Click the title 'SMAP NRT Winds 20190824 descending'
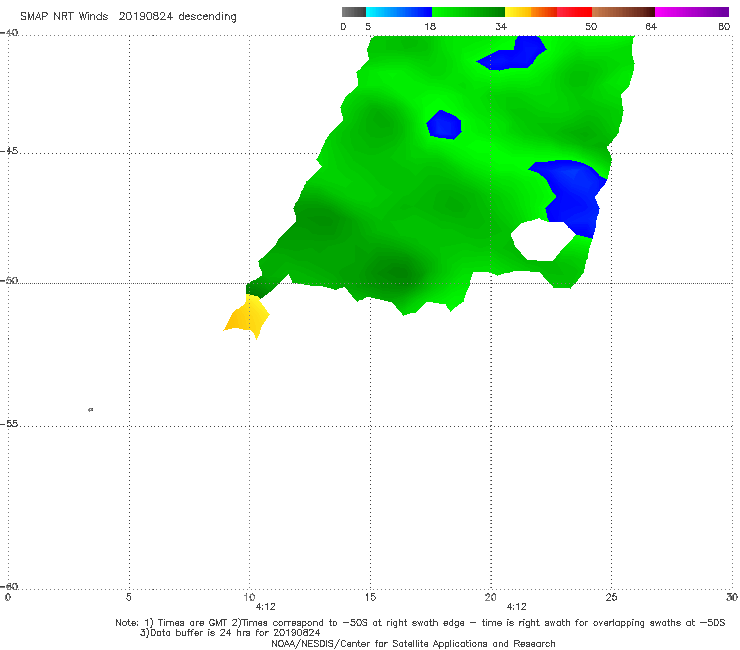Viewport: 740px width, 650px height. [128, 17]
